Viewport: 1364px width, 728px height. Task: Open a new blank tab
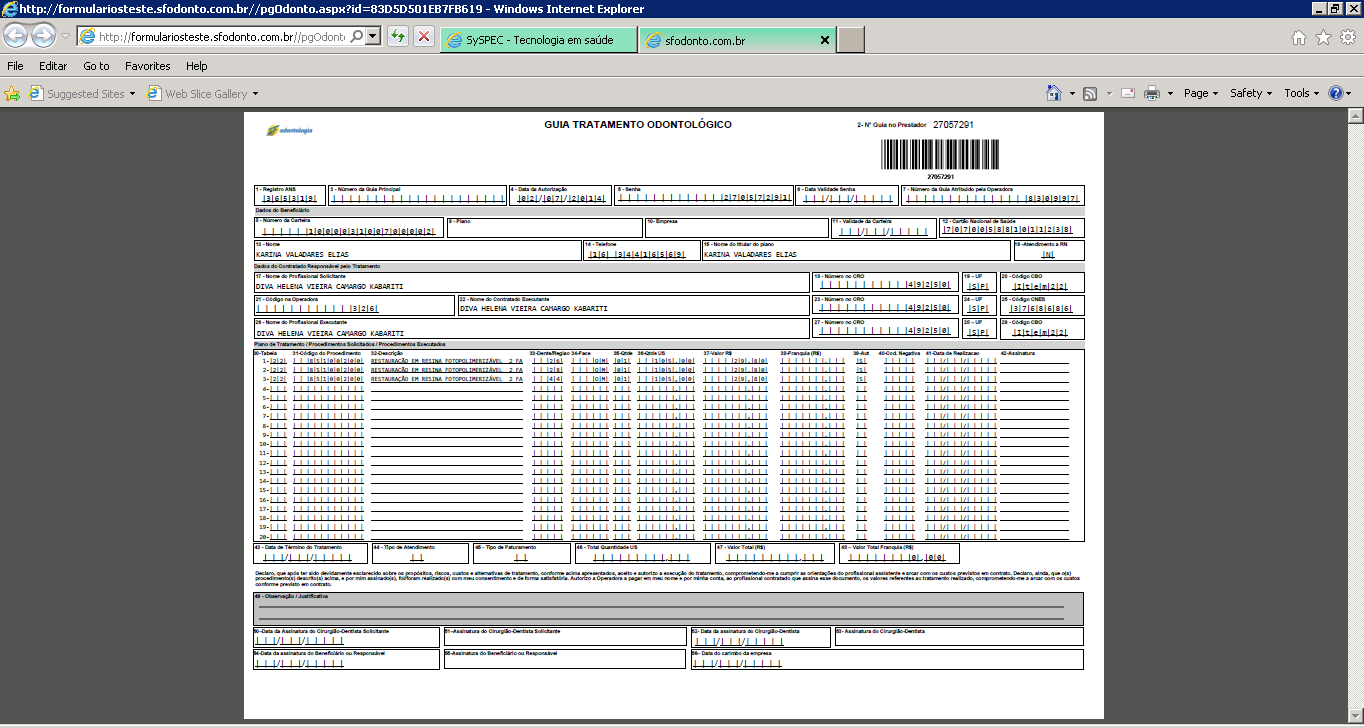850,40
